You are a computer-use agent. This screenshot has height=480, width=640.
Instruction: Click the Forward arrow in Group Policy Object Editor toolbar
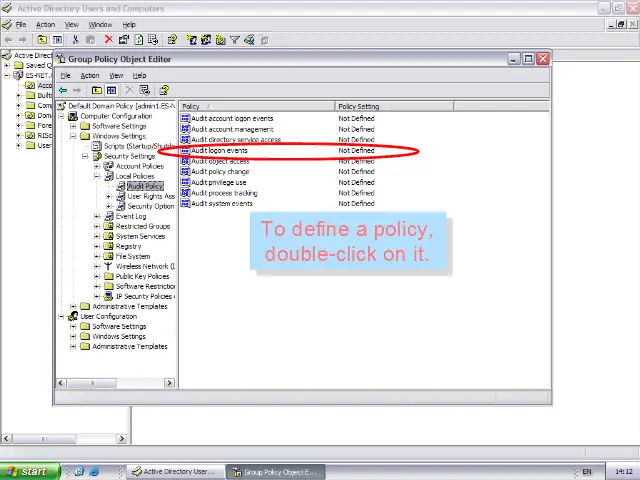pos(77,90)
